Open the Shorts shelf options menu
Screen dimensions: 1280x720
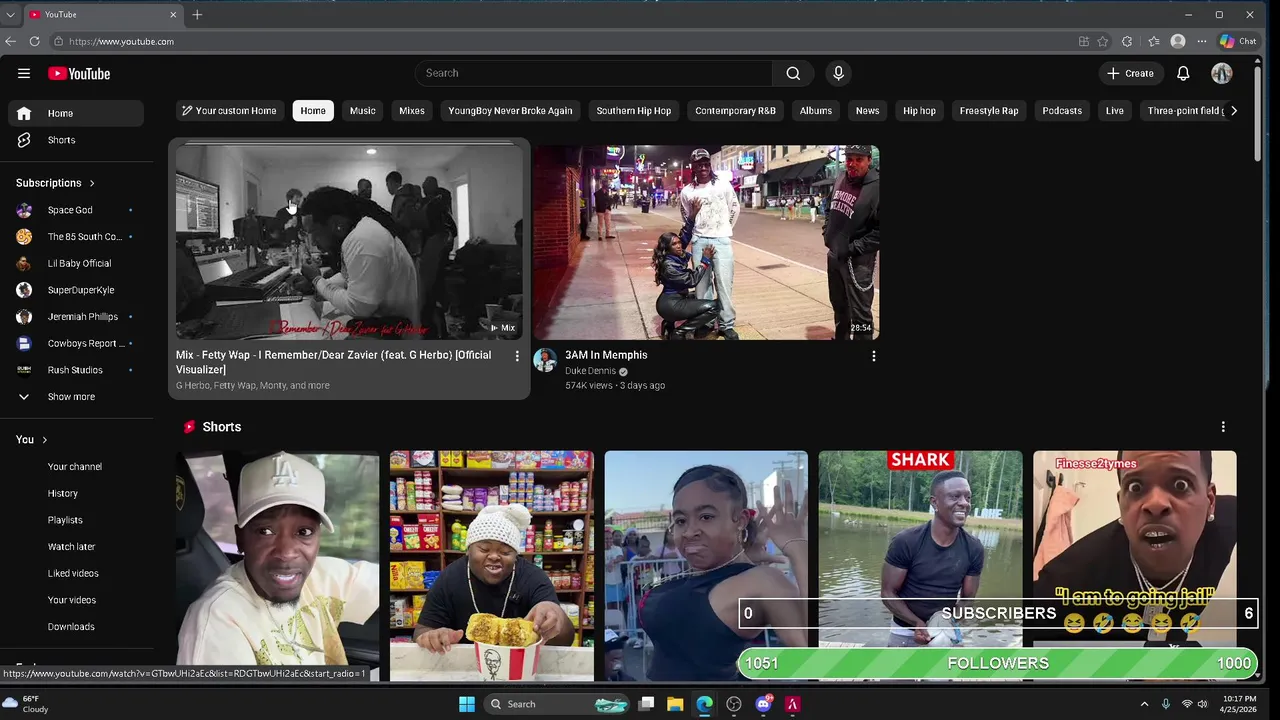coord(1223,427)
